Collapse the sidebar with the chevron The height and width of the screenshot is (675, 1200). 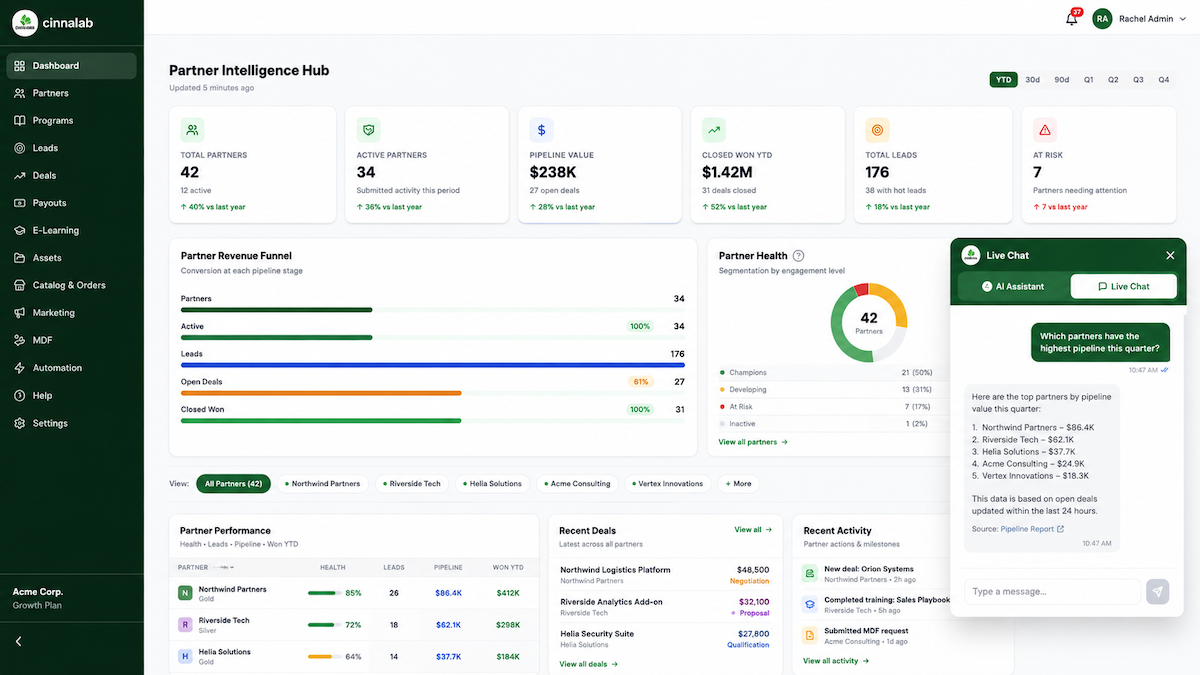pyautogui.click(x=19, y=641)
